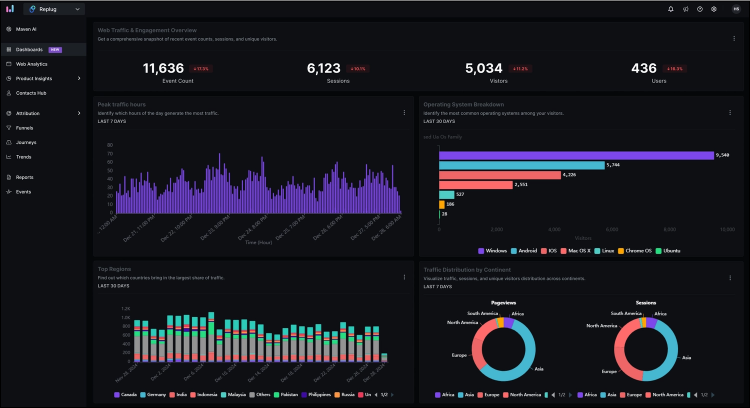This screenshot has height=408, width=750.
Task: Open the Web Traffic & Engagement Overview options menu
Action: 734,39
